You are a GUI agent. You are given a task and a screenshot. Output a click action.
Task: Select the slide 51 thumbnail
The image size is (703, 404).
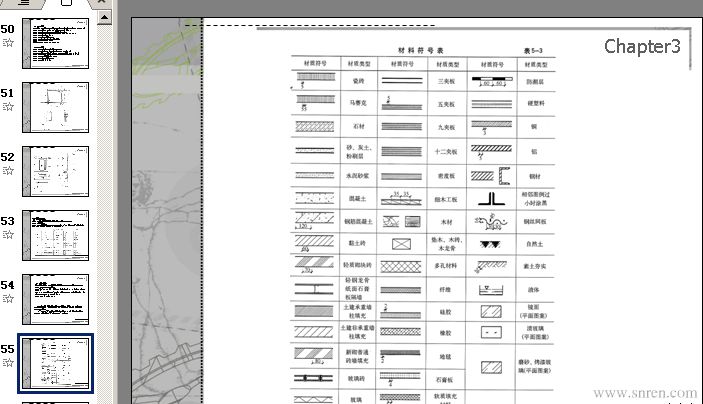point(55,107)
